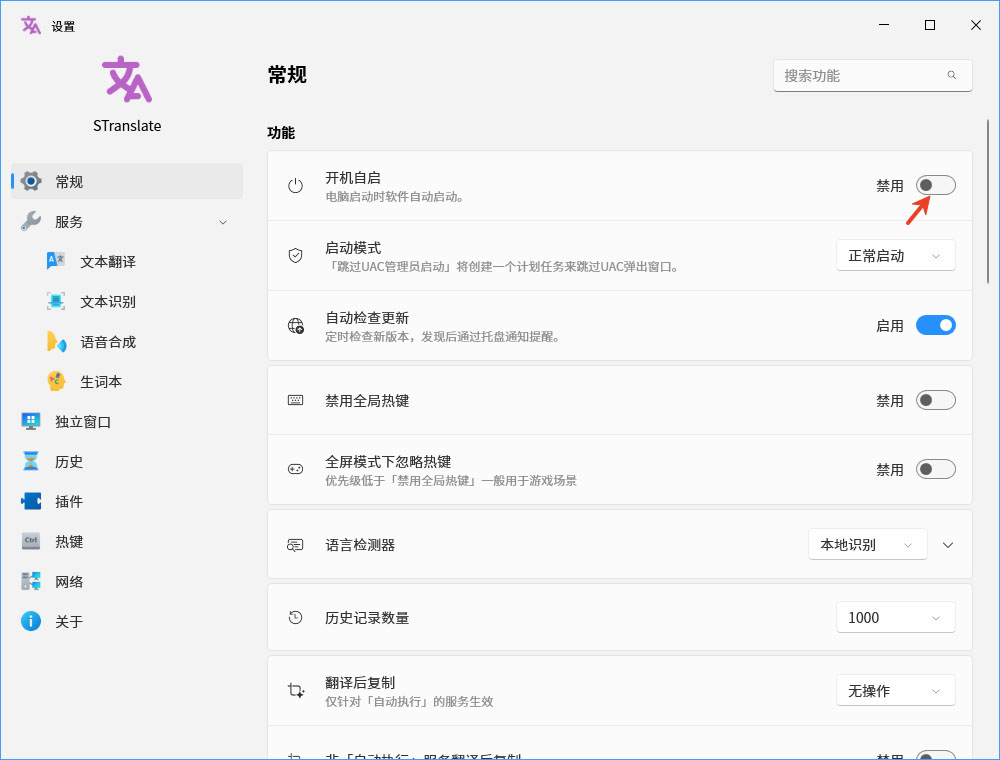Click the 生词本 icon in sidebar

pyautogui.click(x=56, y=381)
